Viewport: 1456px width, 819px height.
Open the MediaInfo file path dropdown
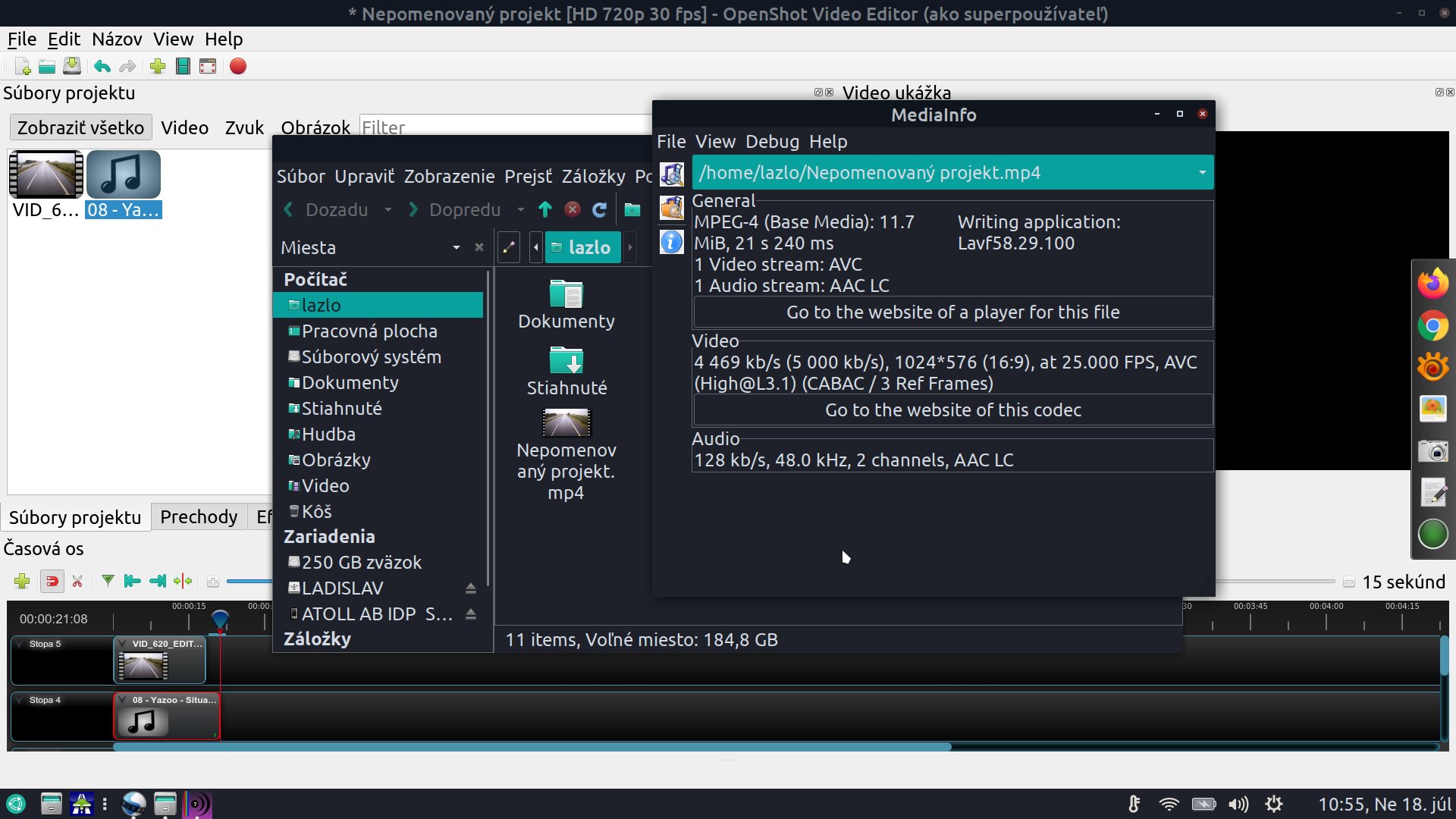click(1202, 173)
